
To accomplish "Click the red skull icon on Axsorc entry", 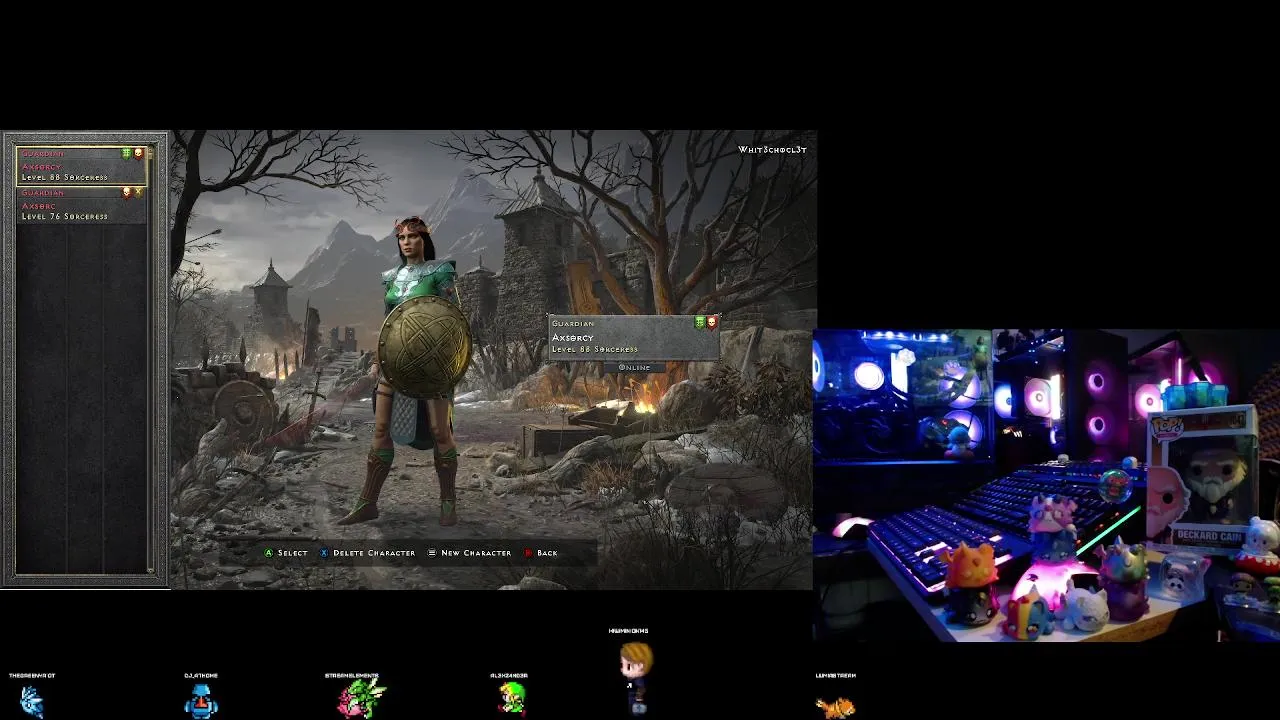I will tap(127, 192).
